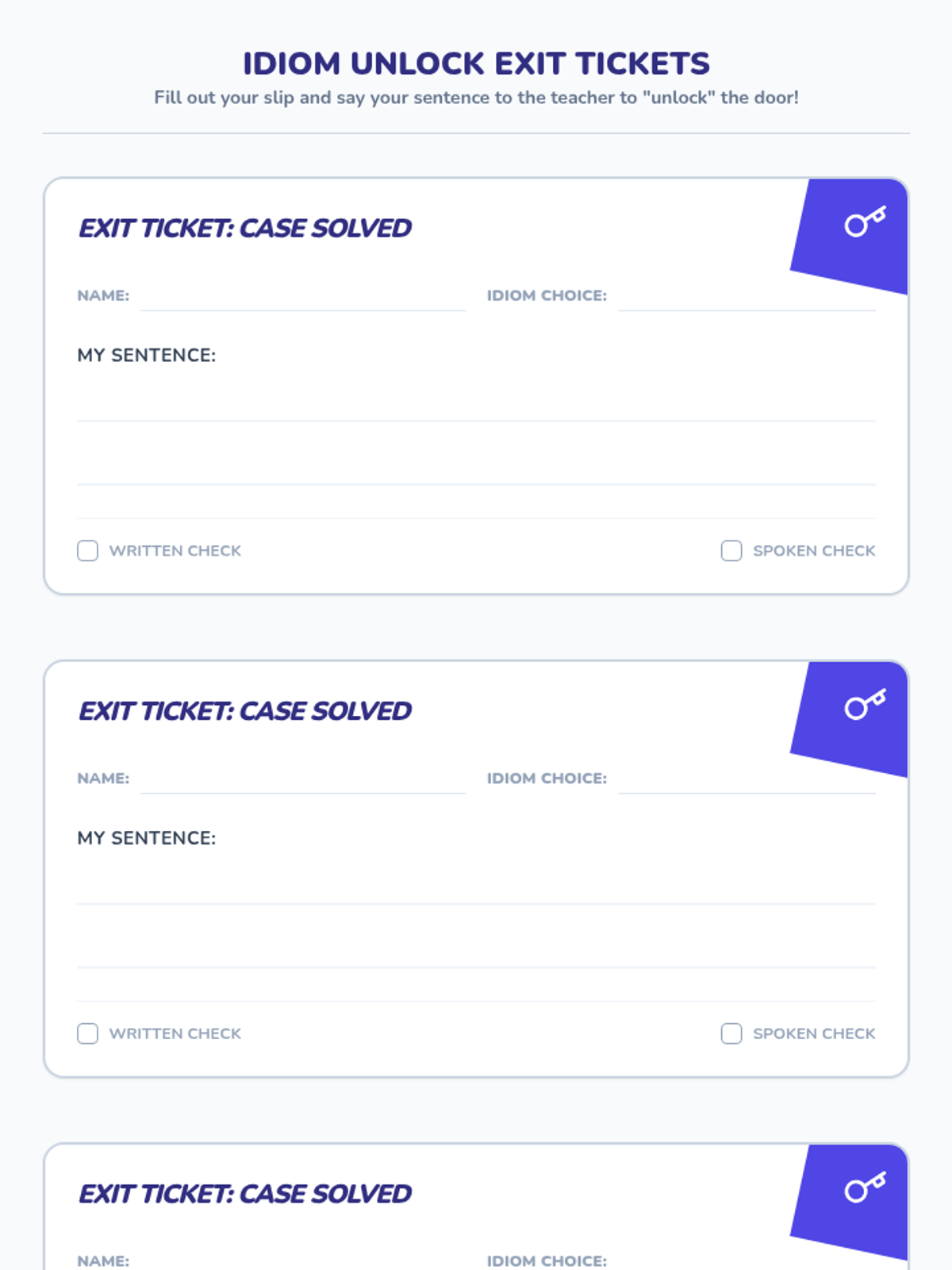Screen dimensions: 952x1270
Task: Click third ticket's Case Solved title
Action: (244, 1194)
